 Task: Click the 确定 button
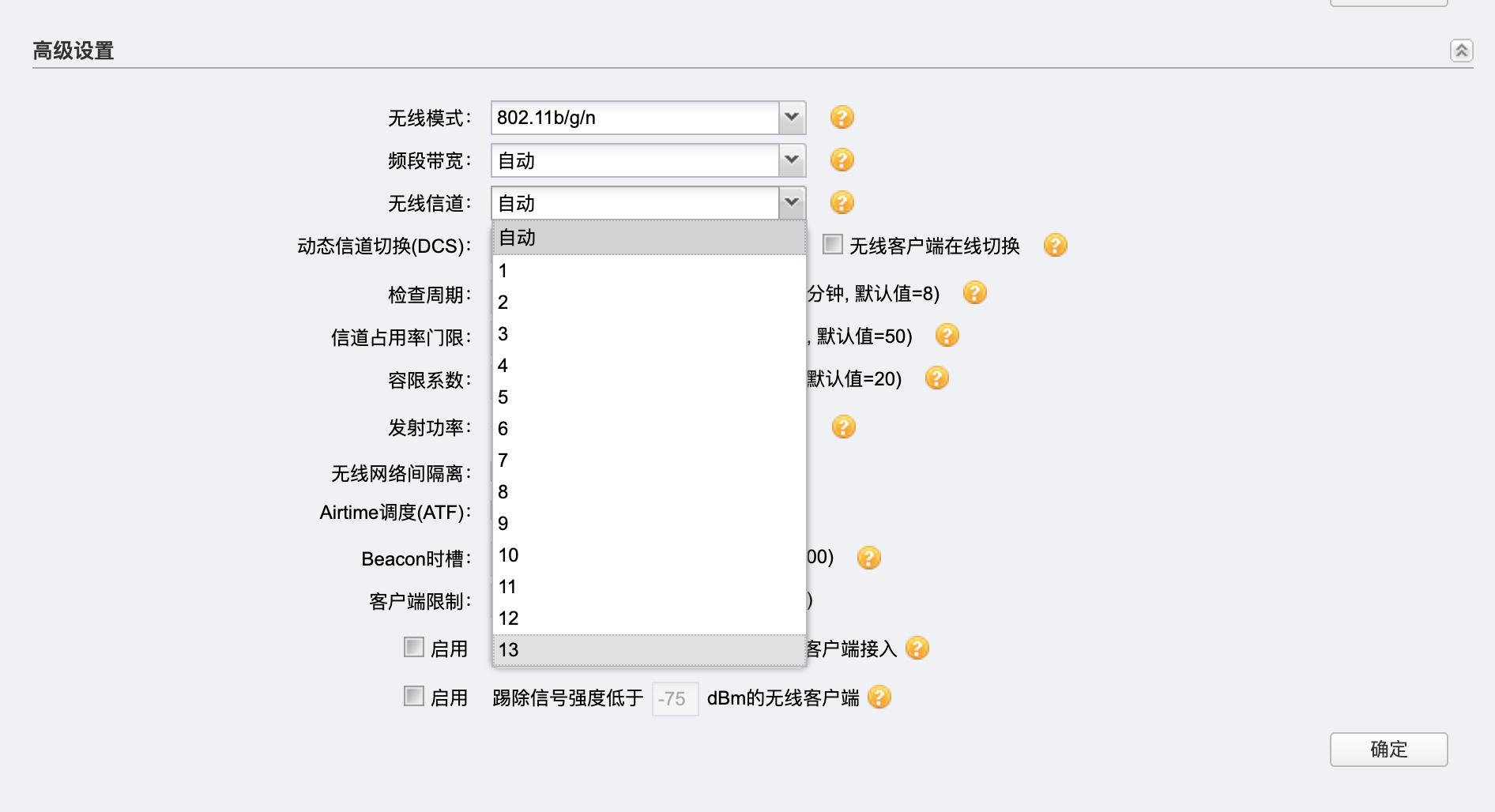(x=1388, y=750)
